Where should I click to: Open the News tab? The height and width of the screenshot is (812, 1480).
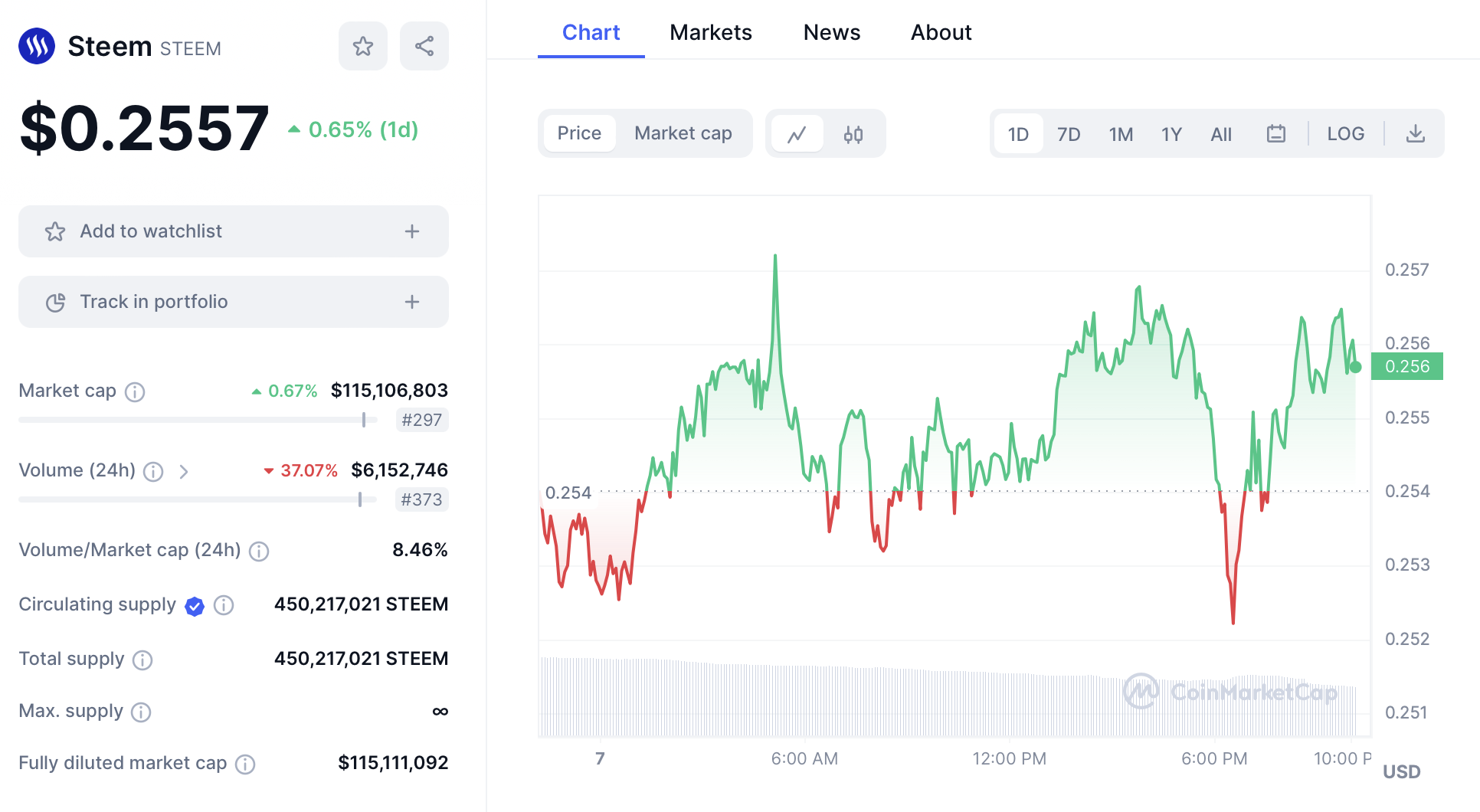pos(831,32)
